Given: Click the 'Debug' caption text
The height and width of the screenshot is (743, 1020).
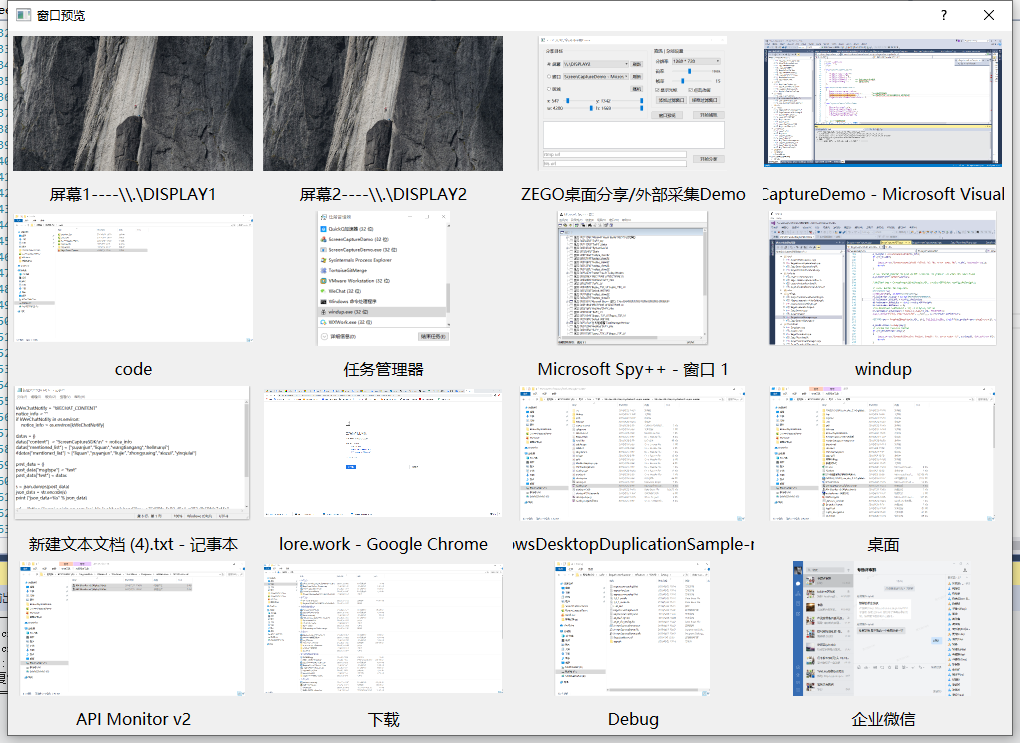Looking at the screenshot, I should [633, 719].
